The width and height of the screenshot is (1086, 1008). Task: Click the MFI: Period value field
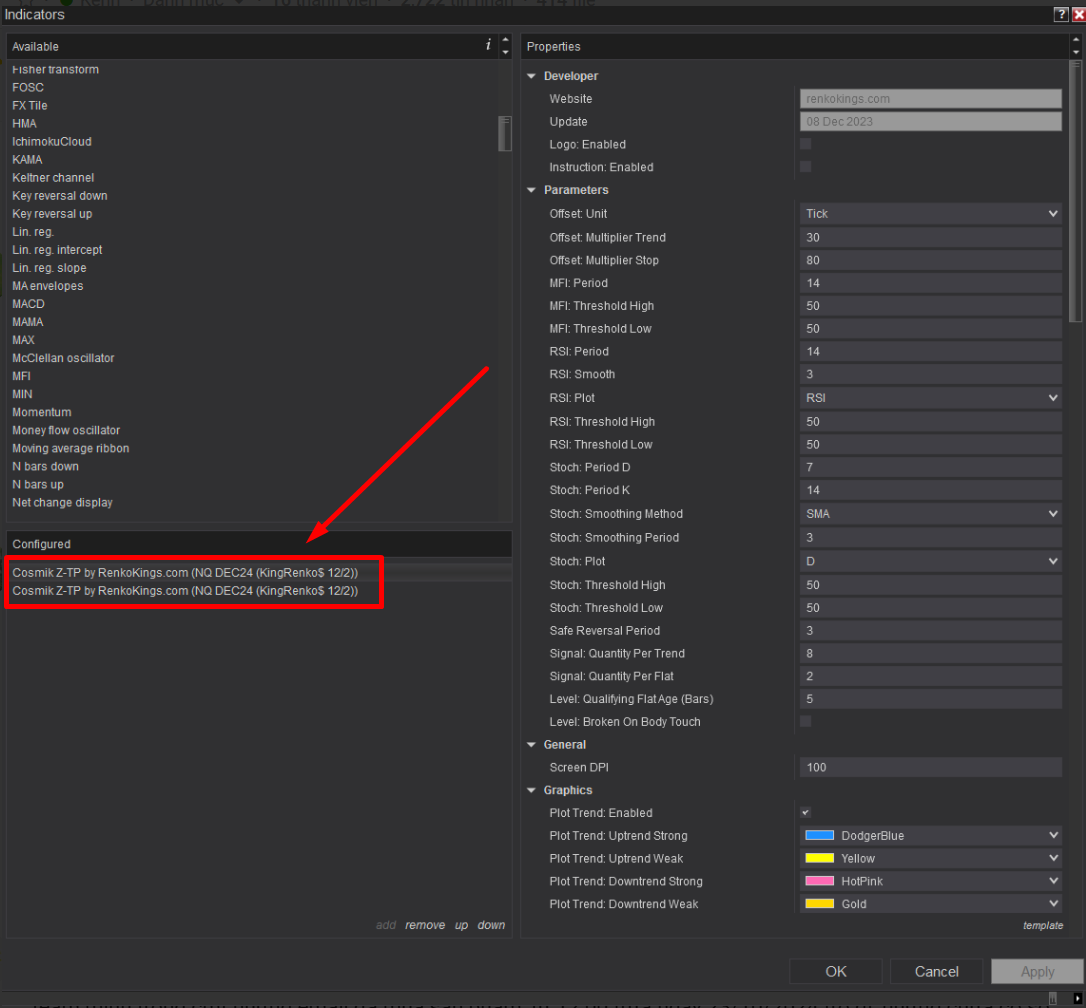(930, 283)
